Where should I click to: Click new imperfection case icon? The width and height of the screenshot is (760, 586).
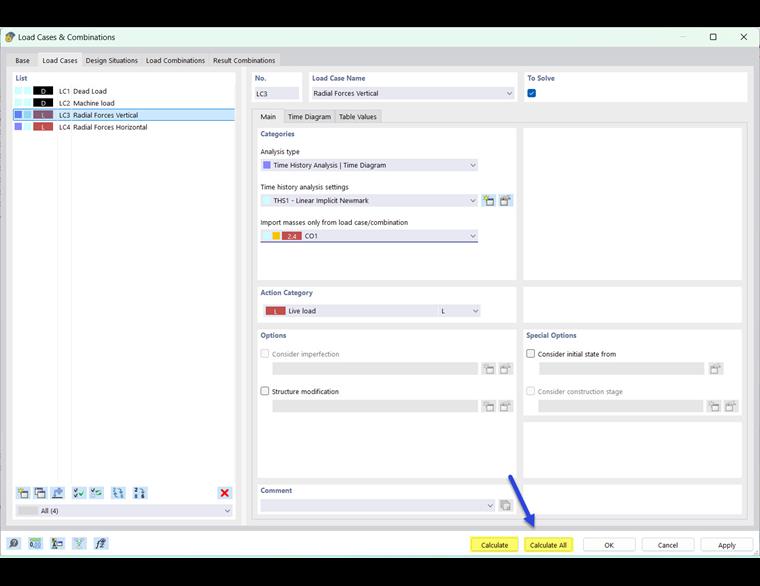(489, 369)
